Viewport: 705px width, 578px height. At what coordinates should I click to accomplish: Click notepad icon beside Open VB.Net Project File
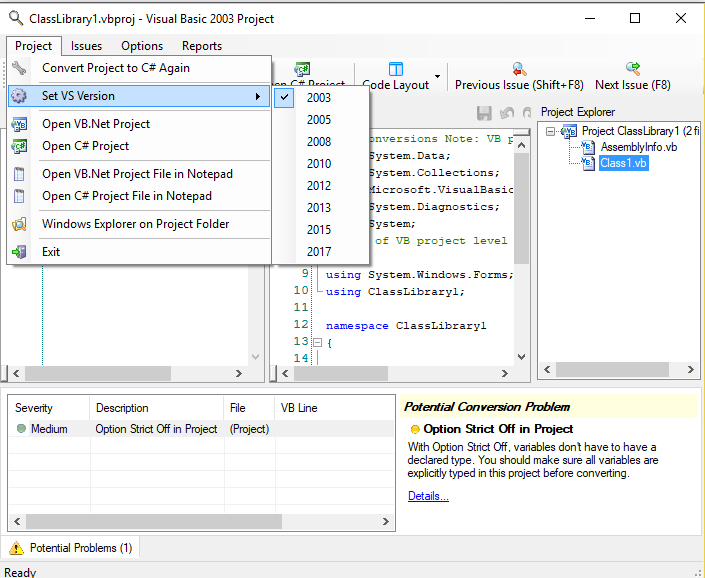(x=19, y=174)
